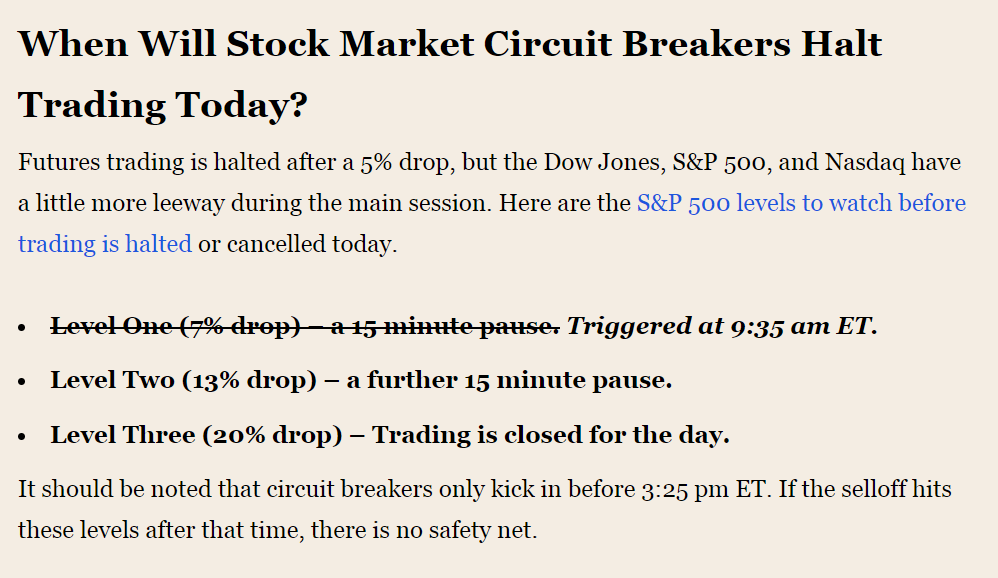998x578 pixels.
Task: Click the bullet dot before Level Two
Action: [22, 381]
